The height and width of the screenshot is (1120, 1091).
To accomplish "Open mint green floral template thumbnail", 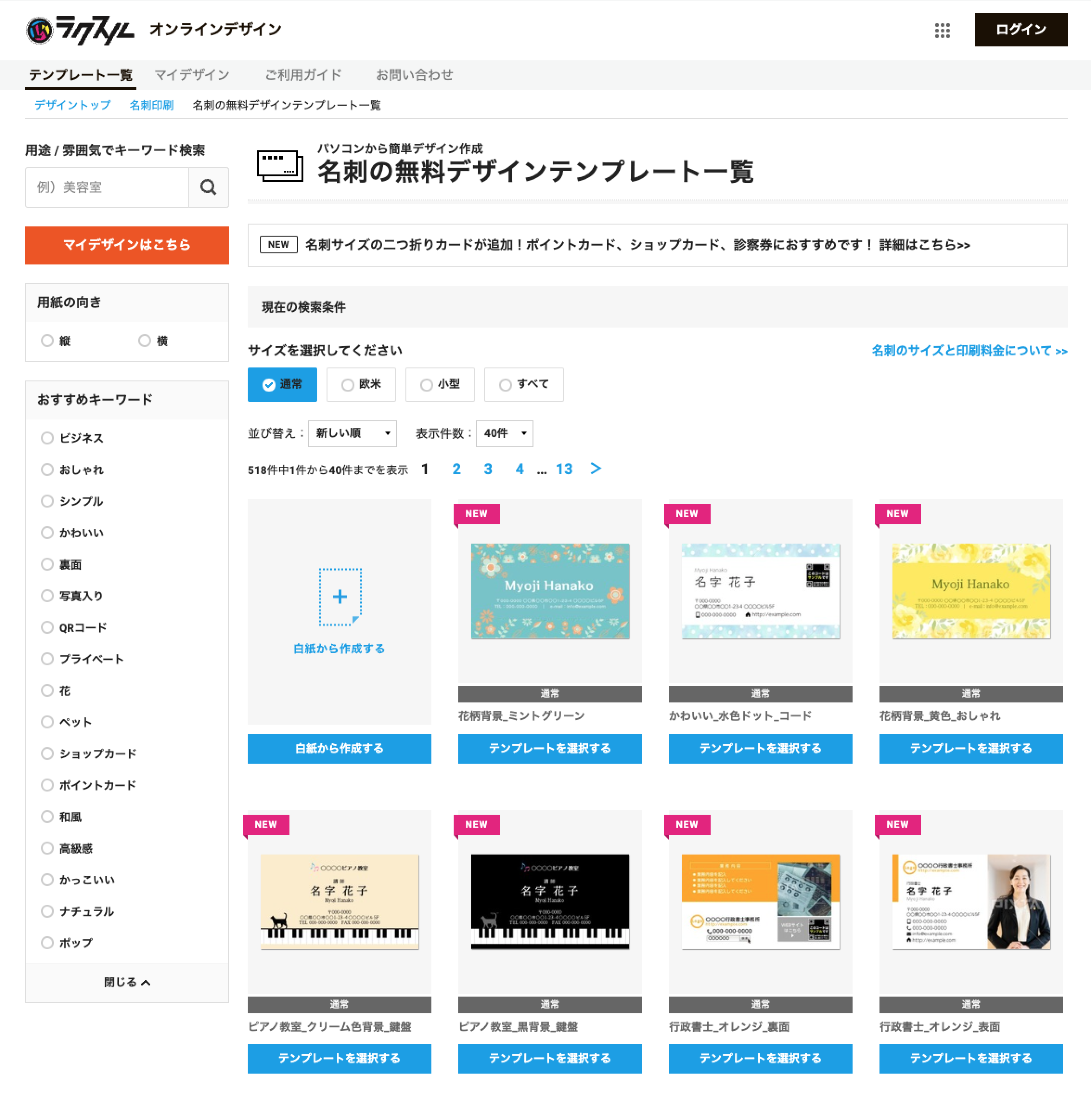I will click(550, 591).
